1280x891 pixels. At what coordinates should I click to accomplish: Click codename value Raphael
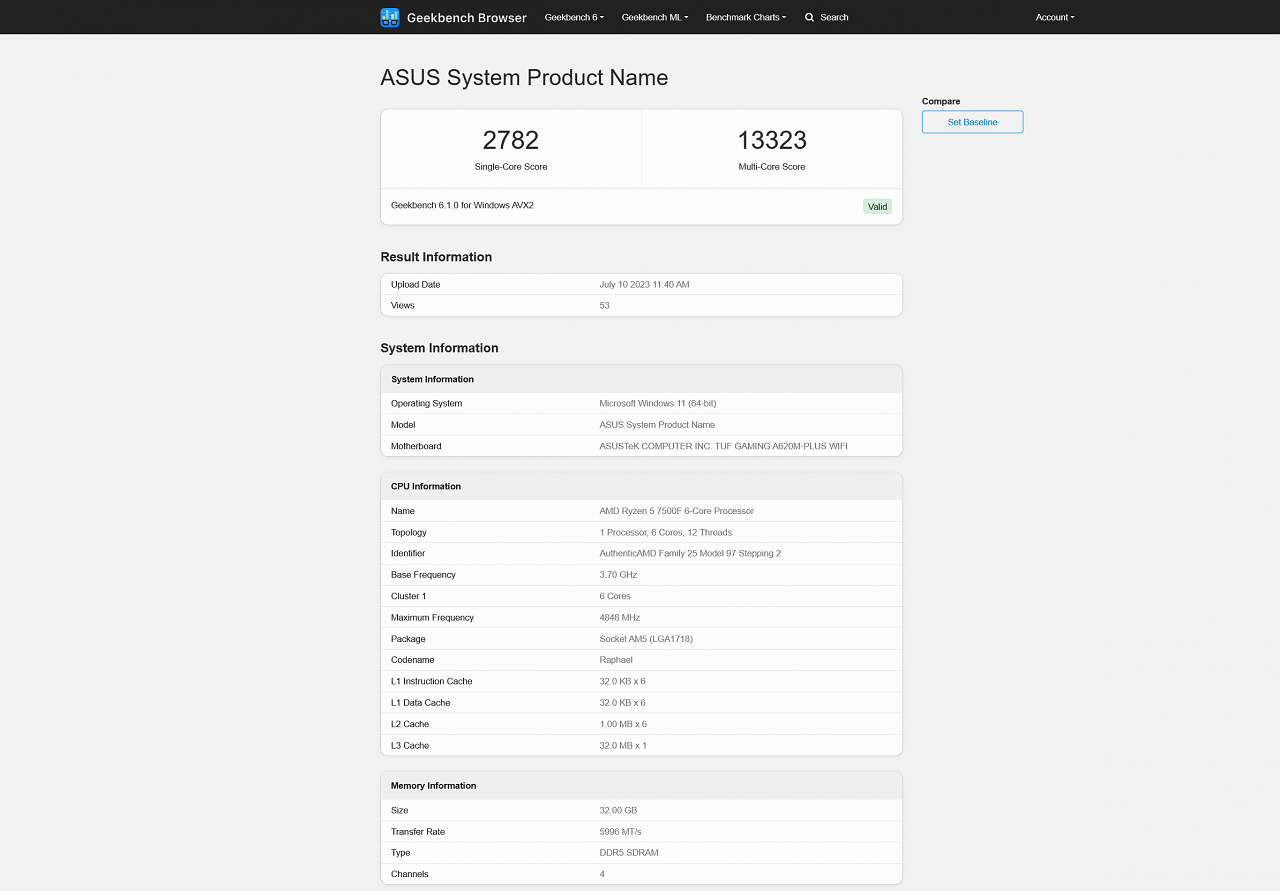coord(616,660)
